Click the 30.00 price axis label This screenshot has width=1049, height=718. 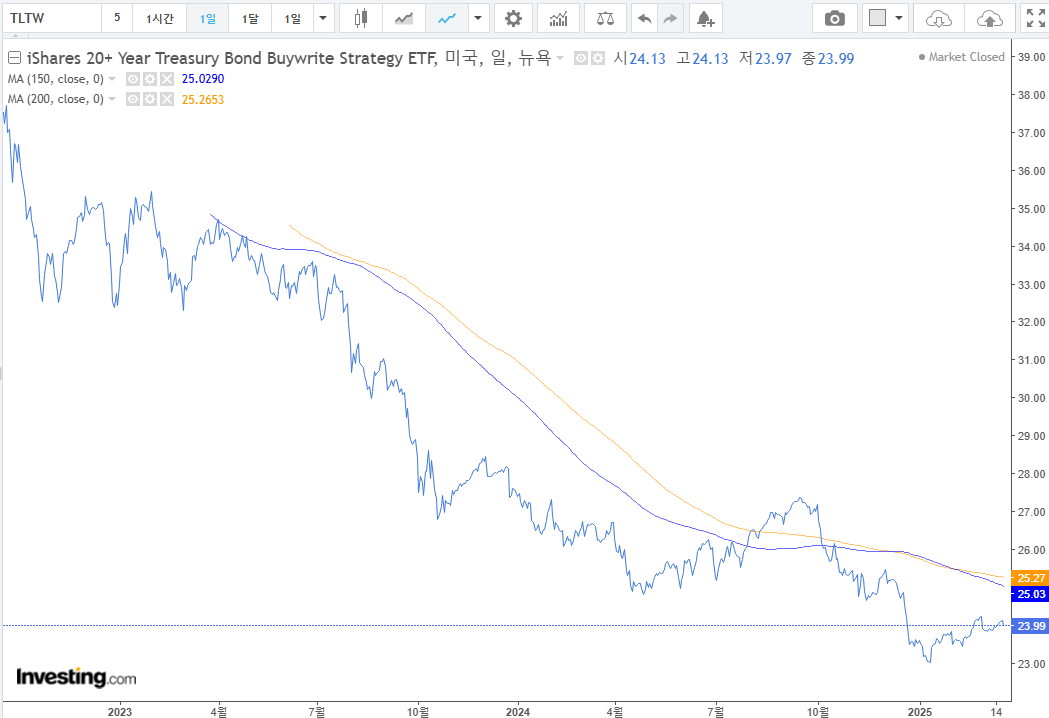(x=1031, y=398)
